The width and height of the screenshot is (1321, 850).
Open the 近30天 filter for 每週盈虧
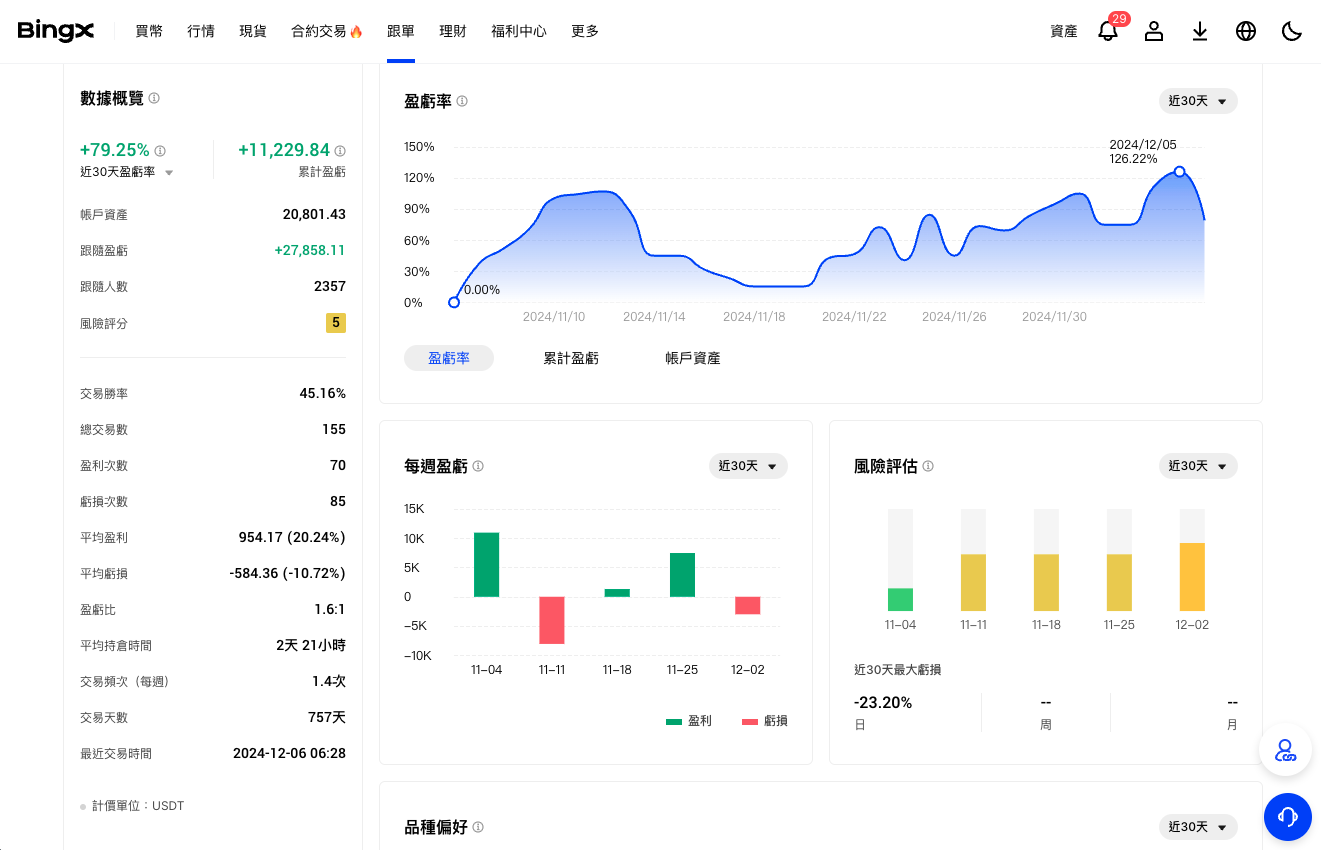tap(748, 466)
